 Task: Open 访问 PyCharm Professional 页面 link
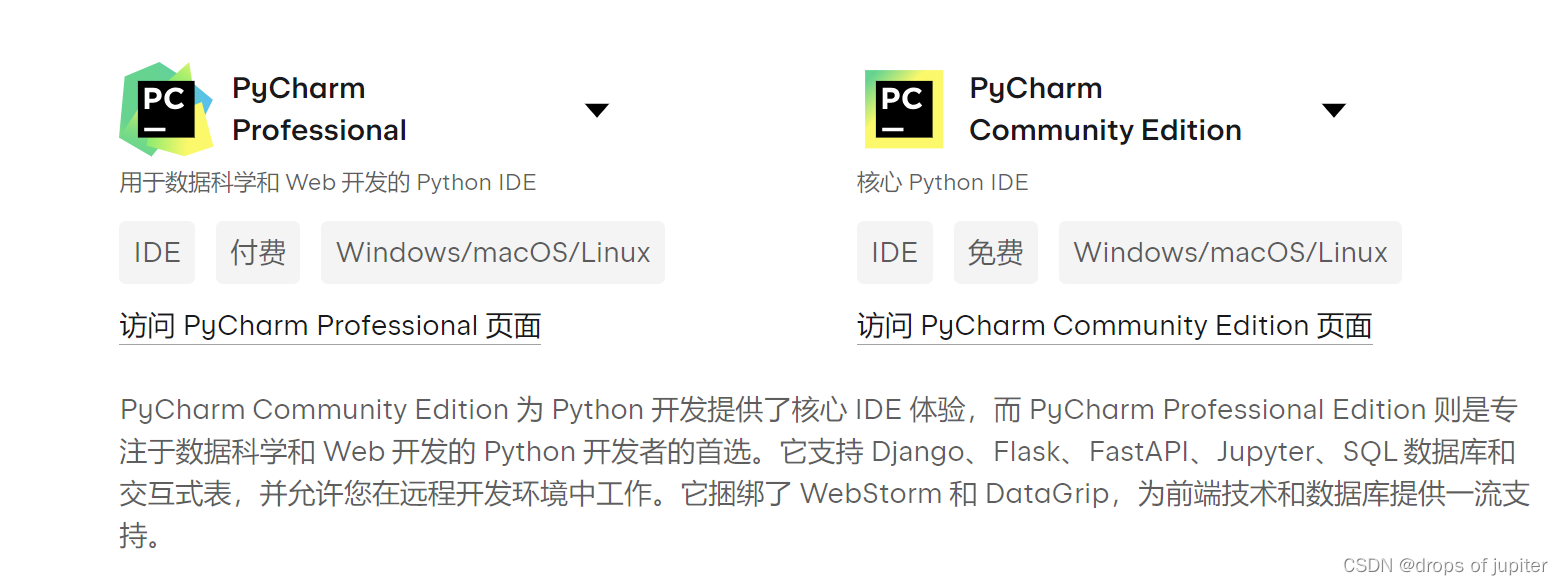(x=329, y=325)
